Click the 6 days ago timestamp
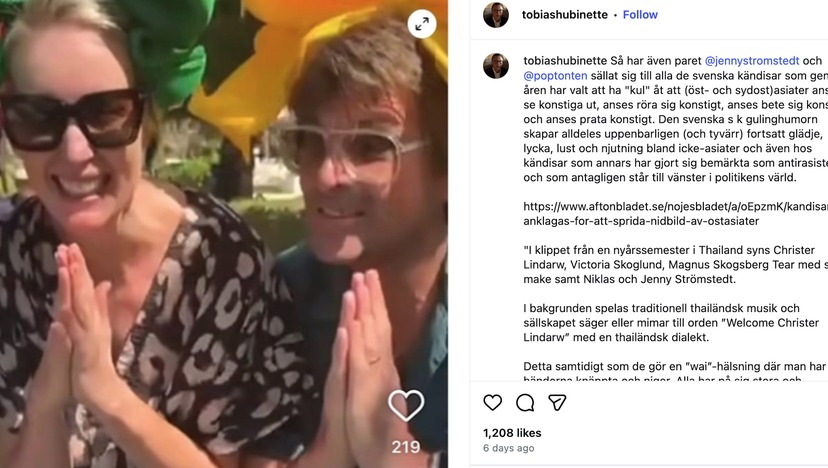The image size is (828, 468). tap(509, 448)
